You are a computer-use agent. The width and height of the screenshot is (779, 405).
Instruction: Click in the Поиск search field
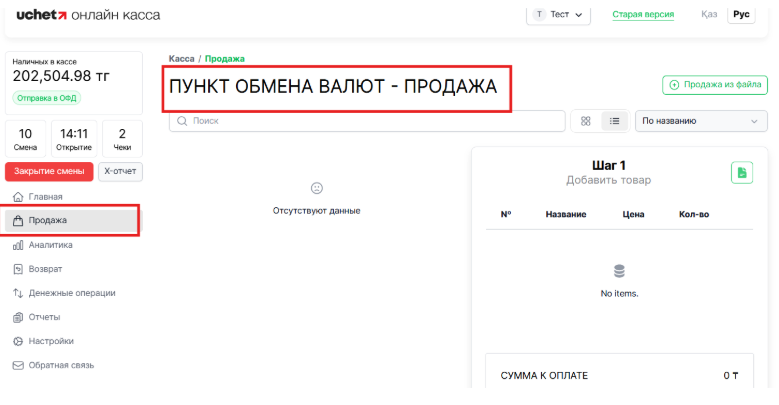coord(367,121)
